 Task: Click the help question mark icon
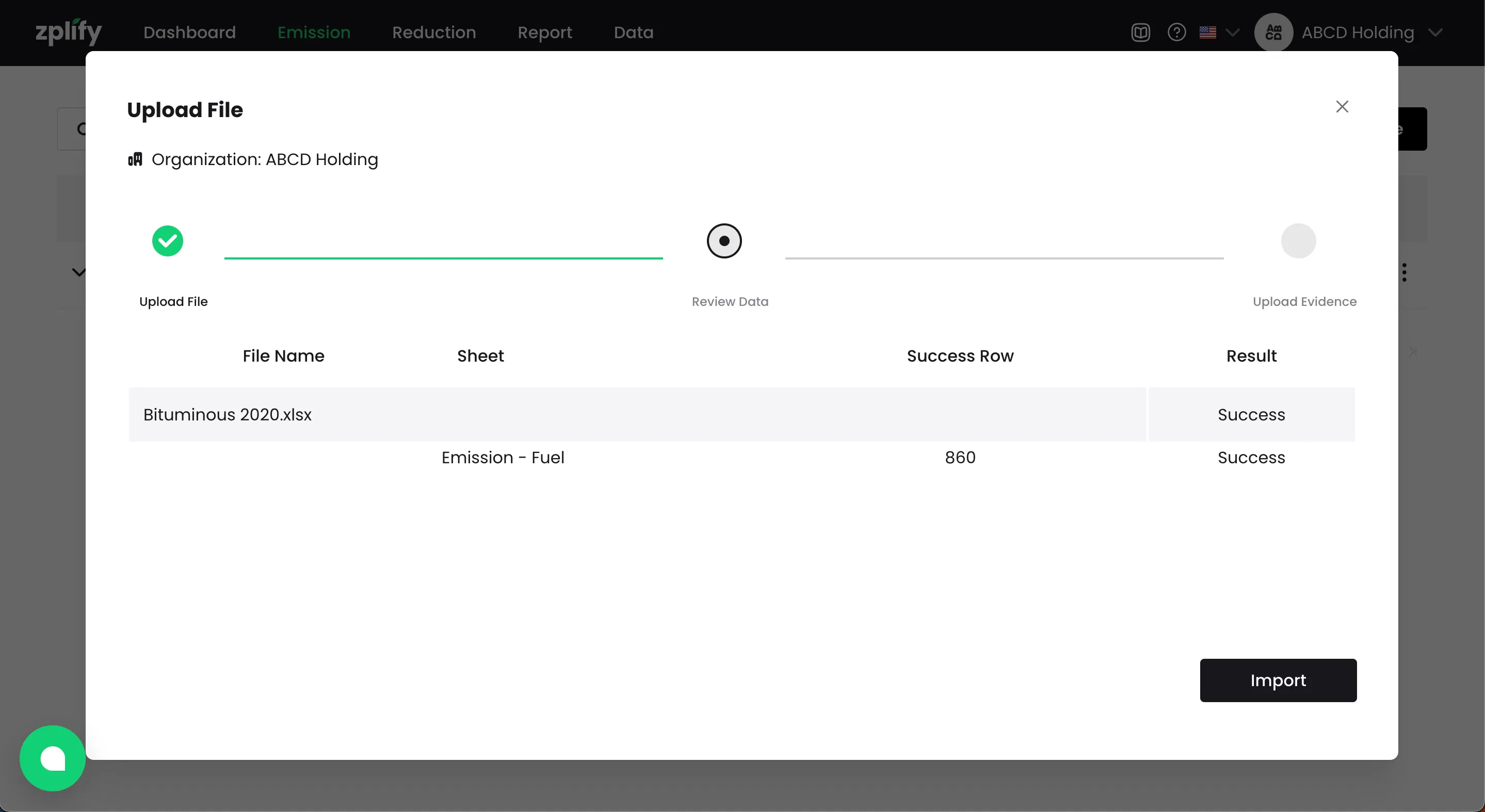[1176, 33]
